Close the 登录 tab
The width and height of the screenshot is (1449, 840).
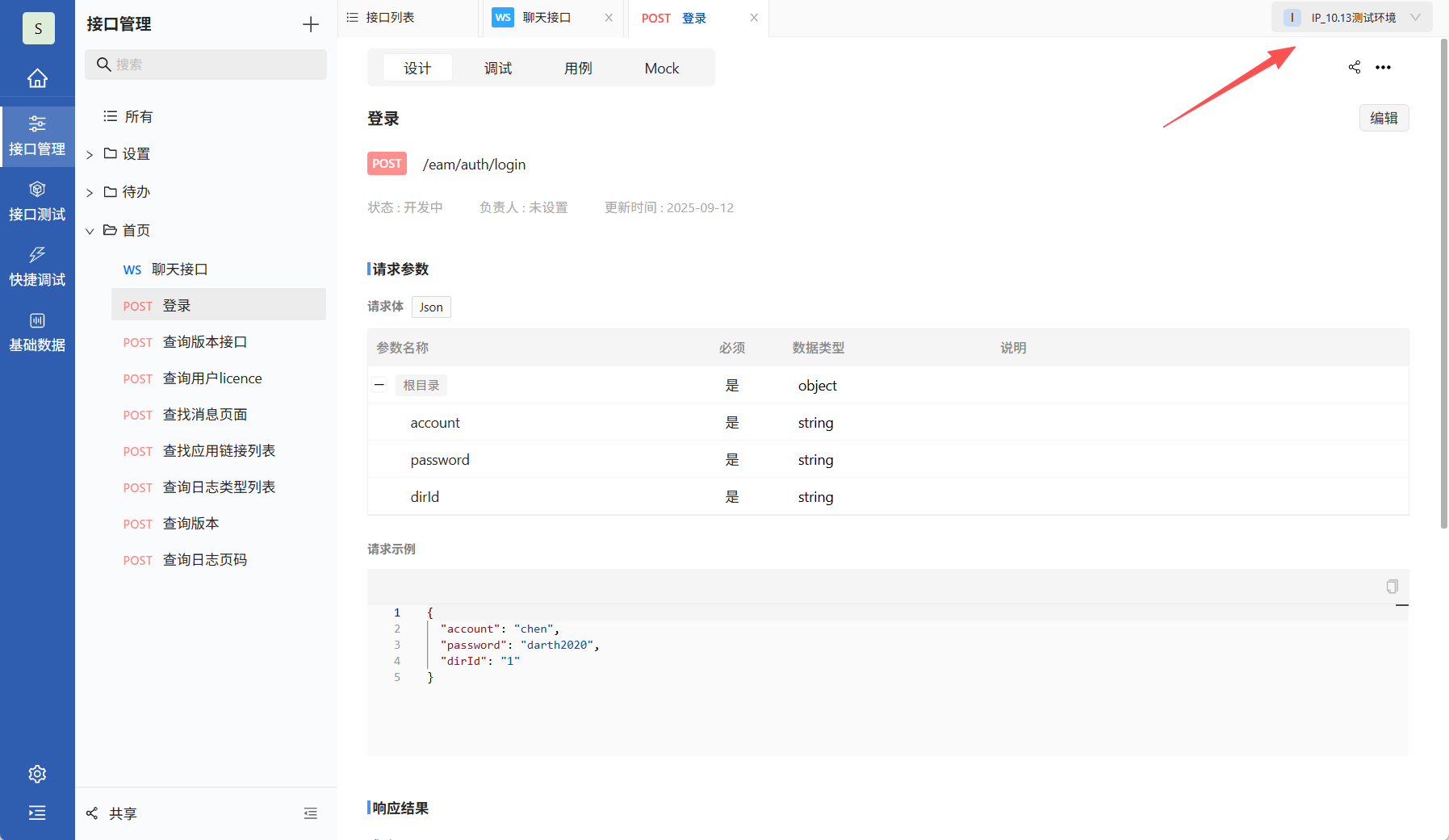(x=754, y=18)
